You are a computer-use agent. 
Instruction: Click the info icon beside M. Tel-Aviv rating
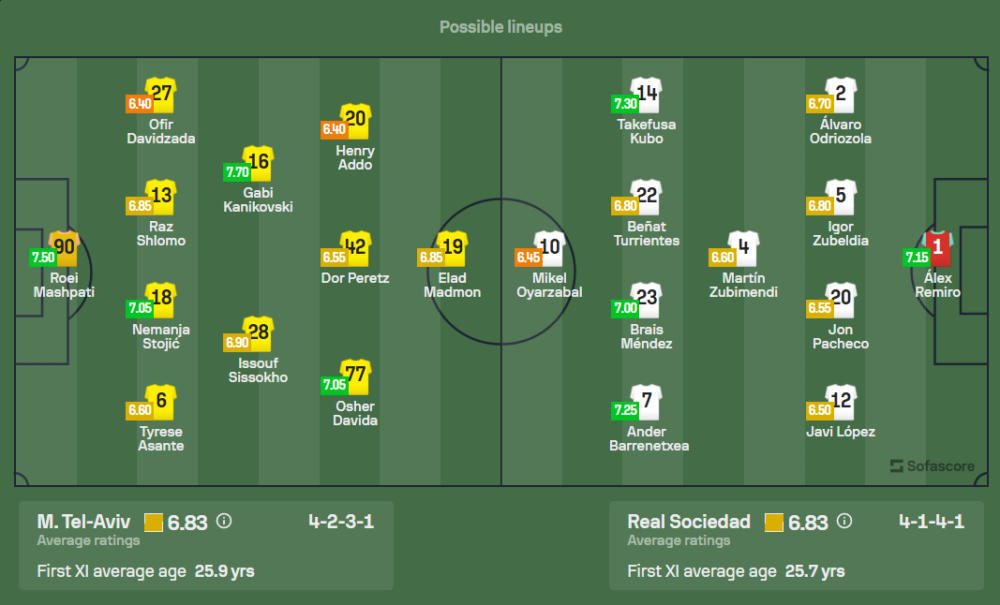224,521
